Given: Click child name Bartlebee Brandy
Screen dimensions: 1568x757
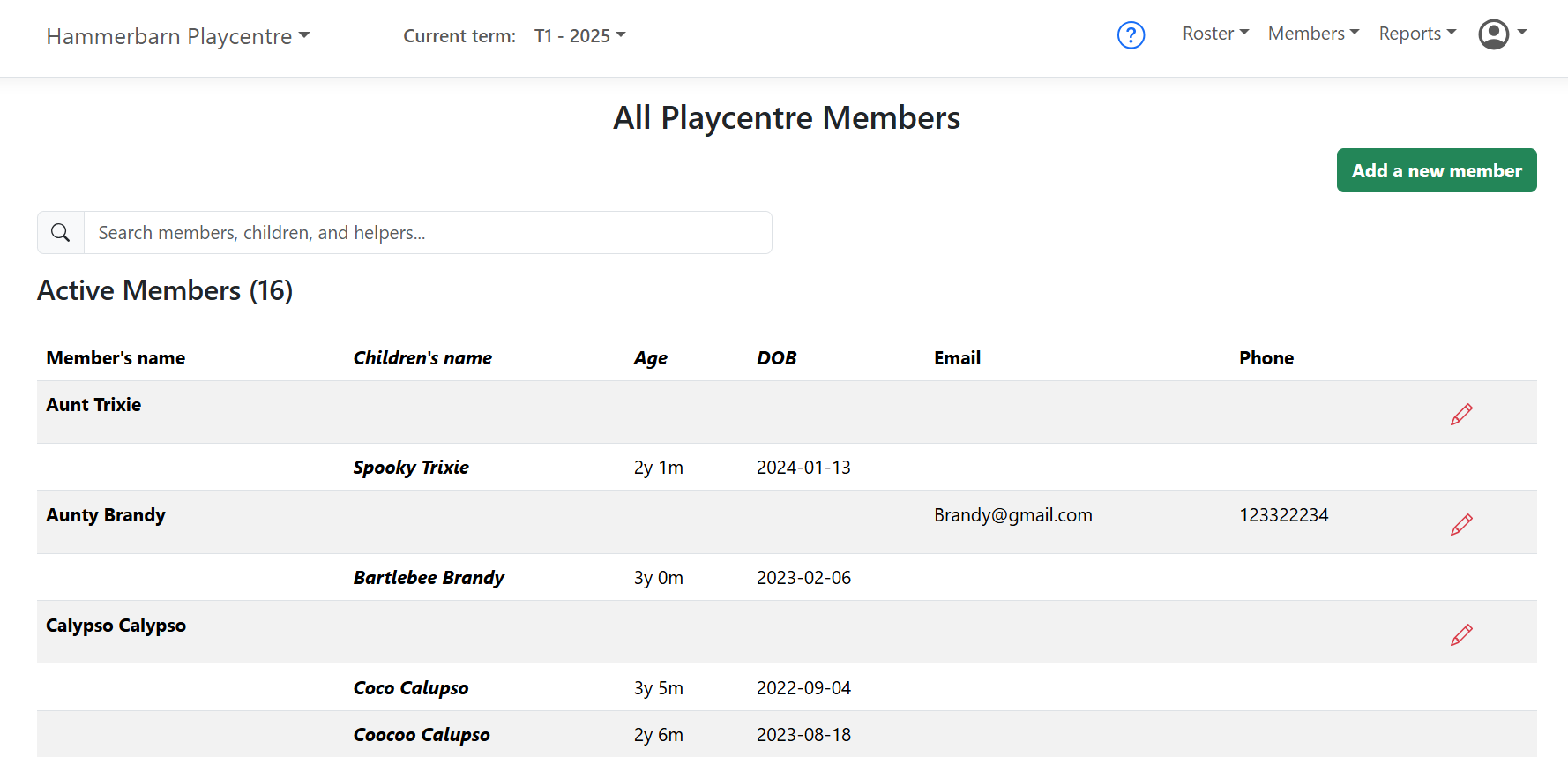Looking at the screenshot, I should [429, 578].
